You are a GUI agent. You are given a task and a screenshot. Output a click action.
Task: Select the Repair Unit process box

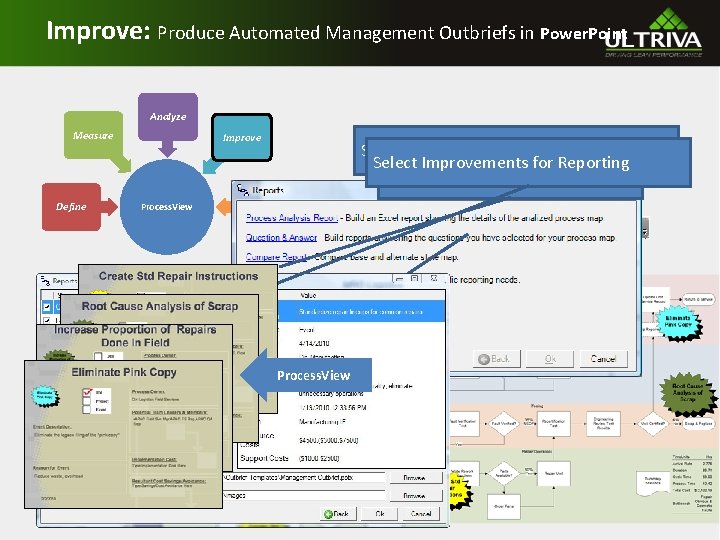click(554, 473)
